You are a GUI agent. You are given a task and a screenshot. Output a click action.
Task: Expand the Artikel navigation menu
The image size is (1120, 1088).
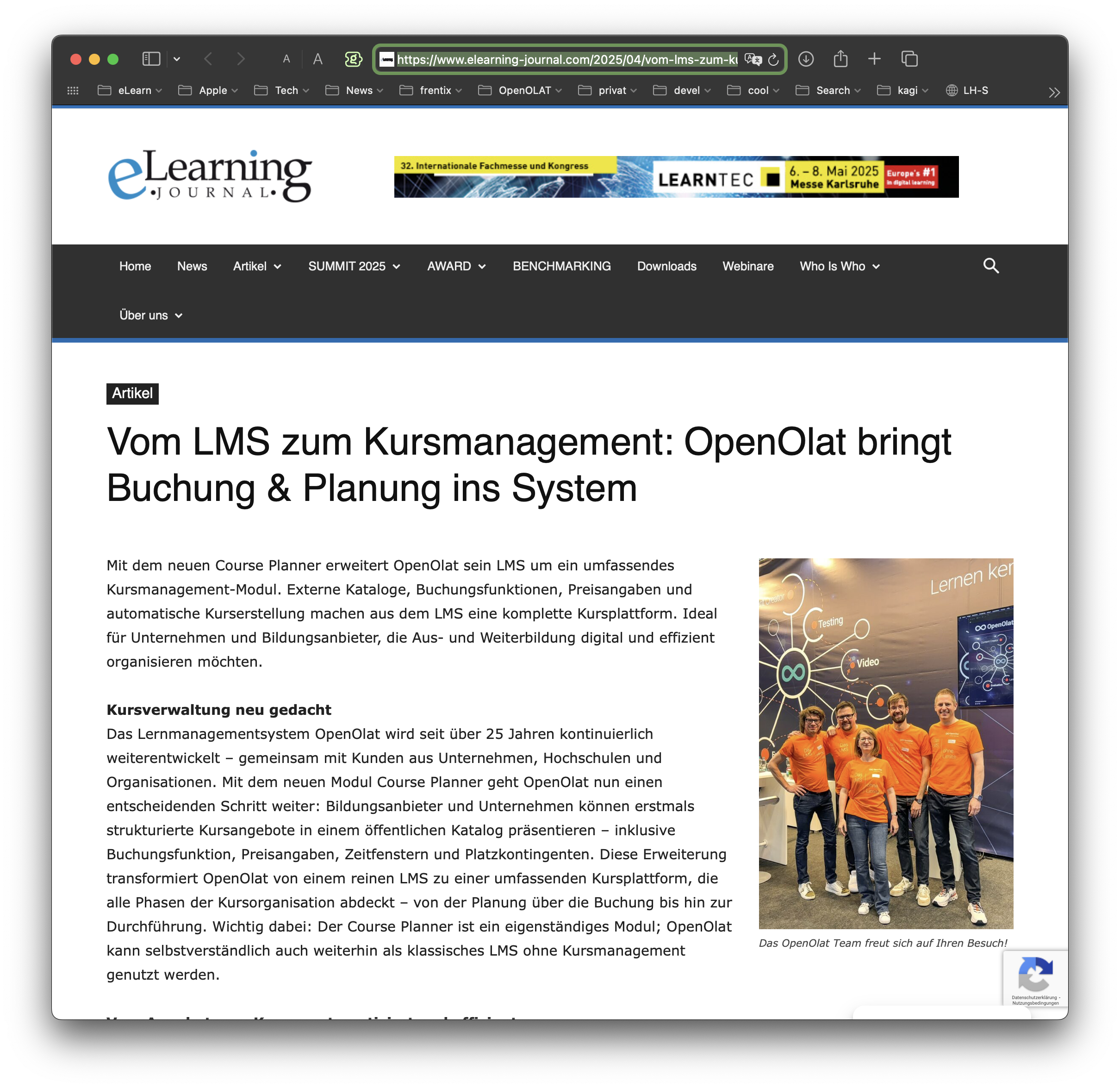pos(257,266)
